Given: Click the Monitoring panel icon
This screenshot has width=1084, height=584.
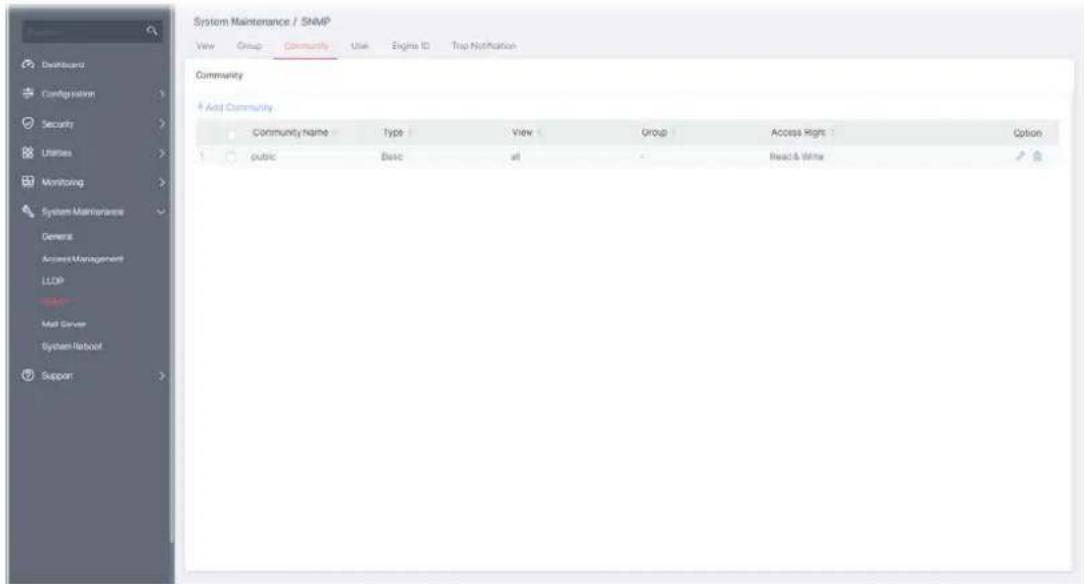Looking at the screenshot, I should (x=28, y=182).
